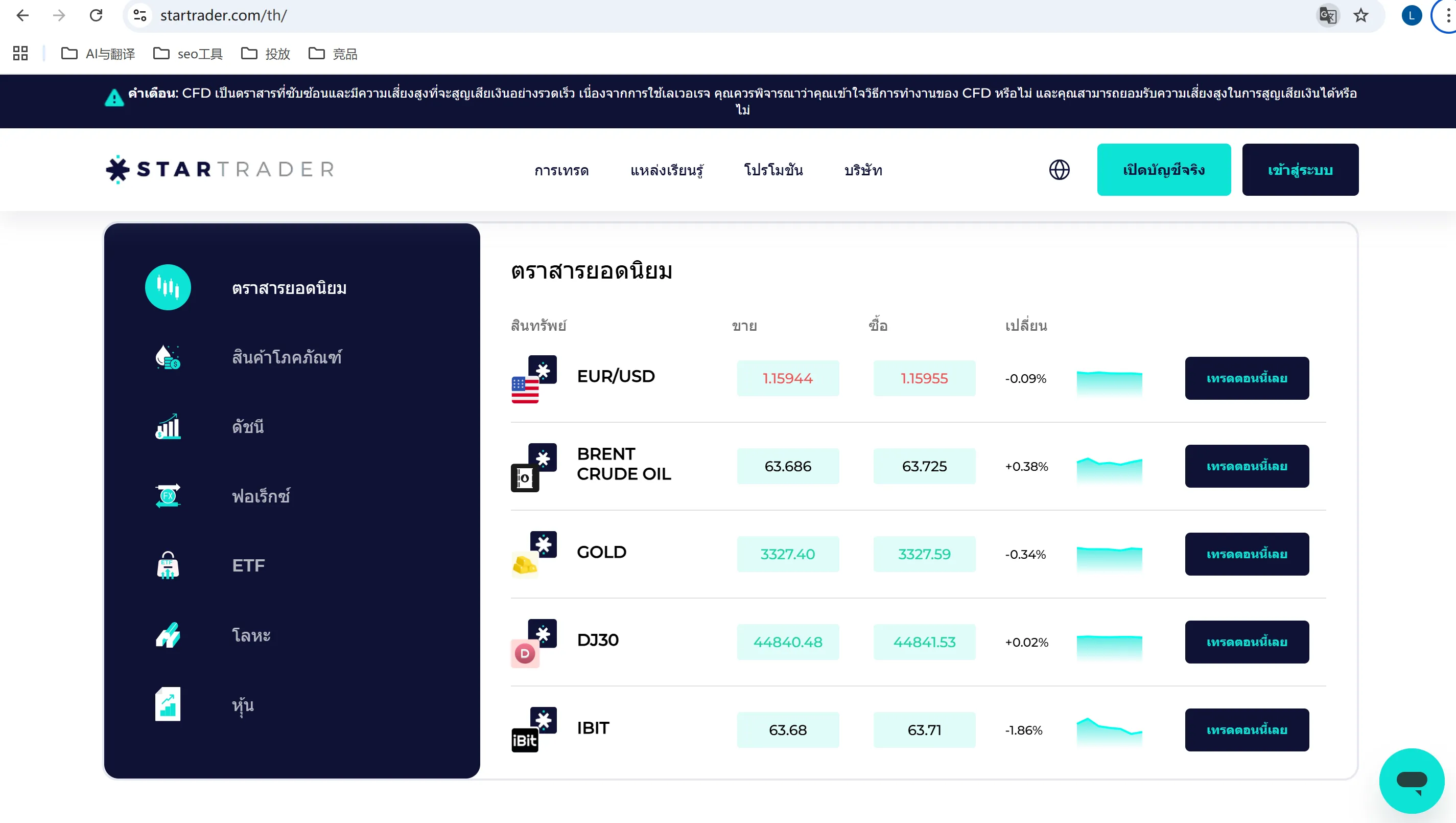Click the Brent Crude Oil trade now button
Viewport: 1456px width, 823px height.
(1247, 466)
